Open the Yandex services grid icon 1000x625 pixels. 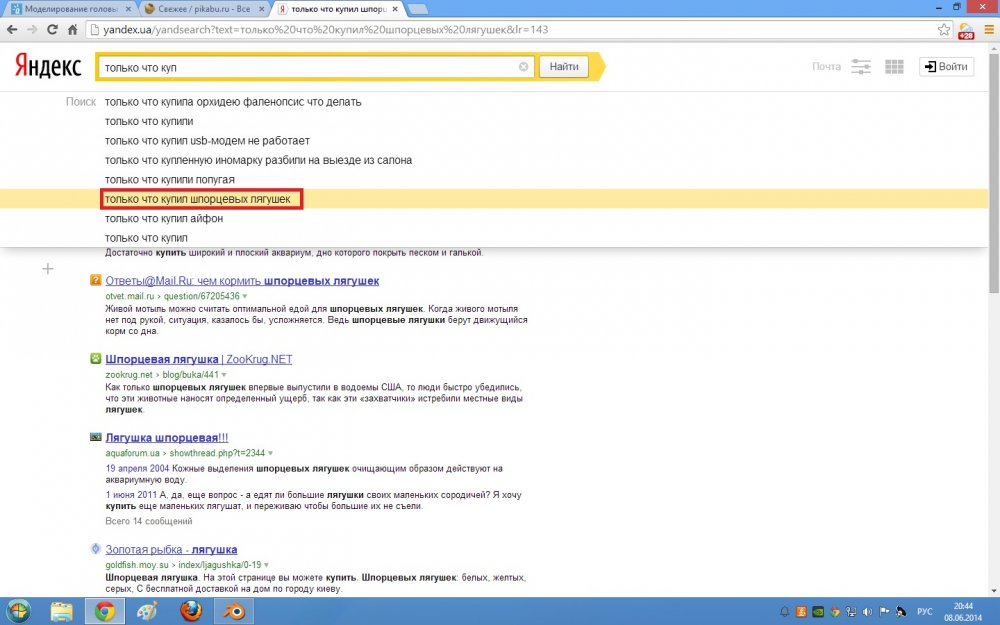[894, 66]
